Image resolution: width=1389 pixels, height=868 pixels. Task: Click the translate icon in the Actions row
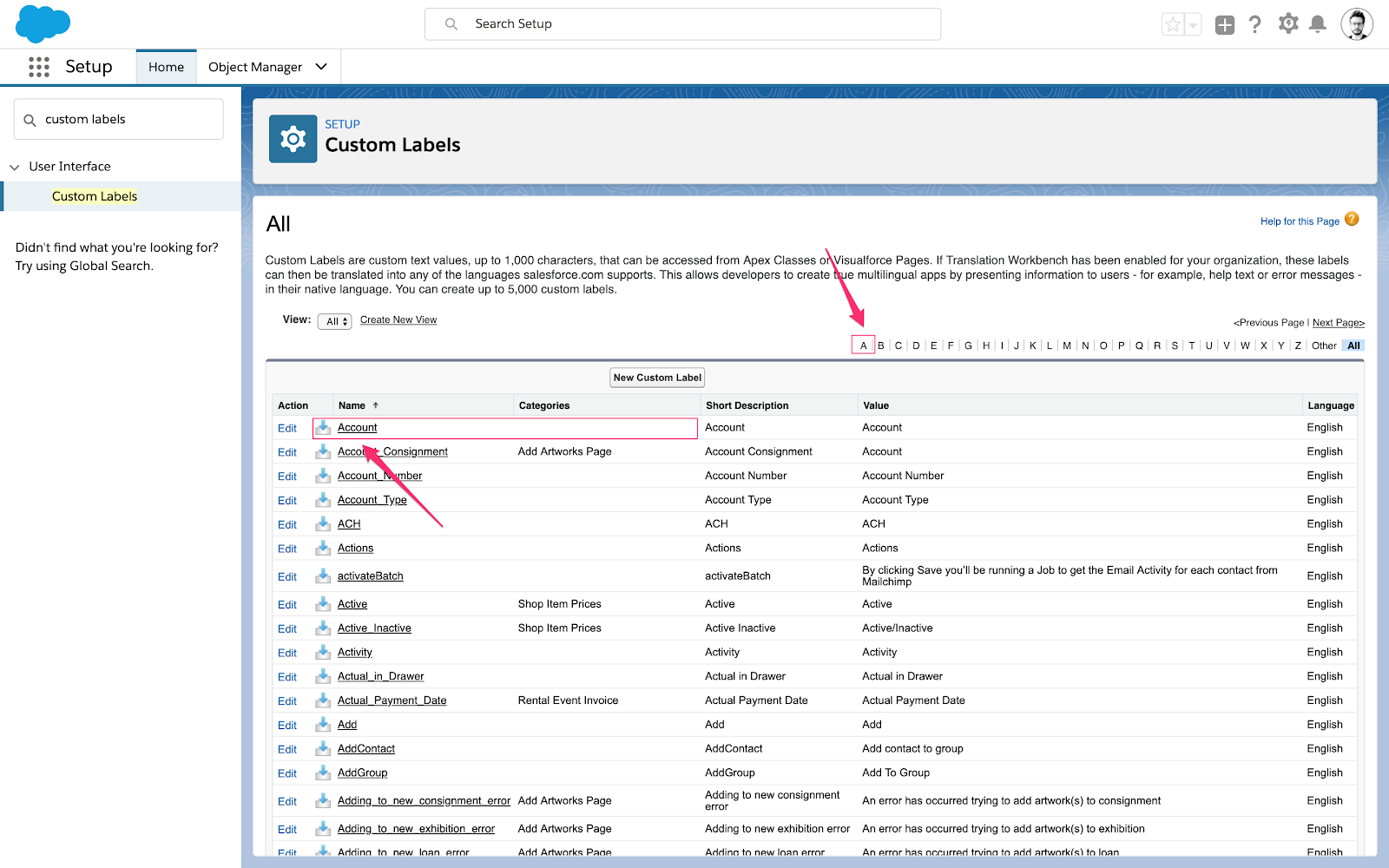tap(323, 548)
